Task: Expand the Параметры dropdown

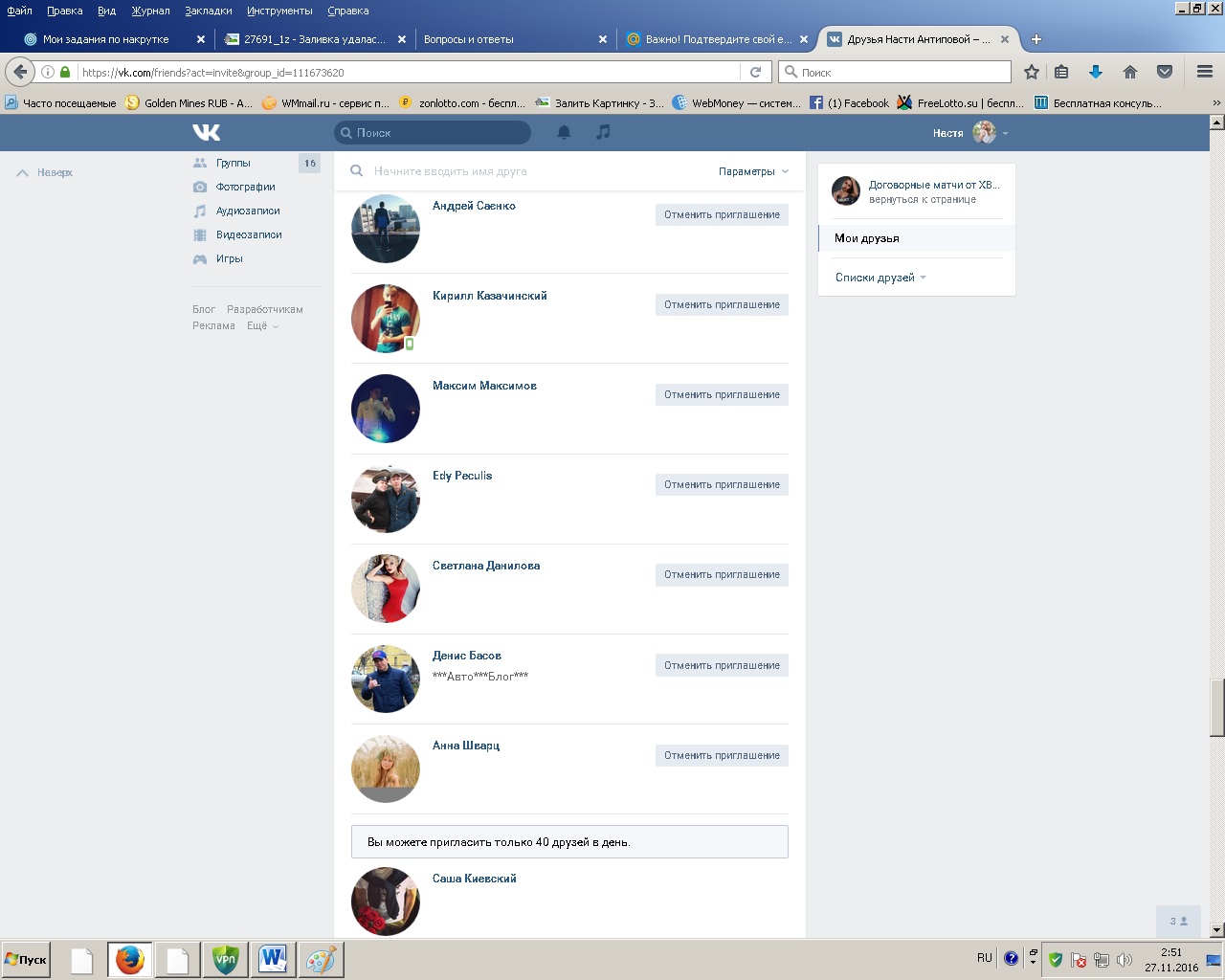Action: (x=753, y=171)
